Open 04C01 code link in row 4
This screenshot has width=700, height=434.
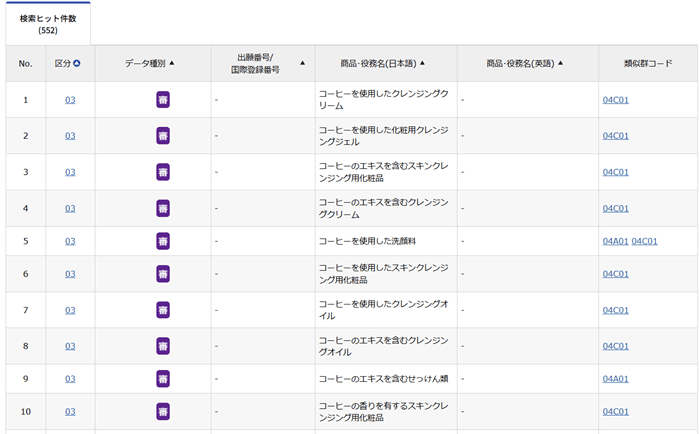pyautogui.click(x=616, y=208)
